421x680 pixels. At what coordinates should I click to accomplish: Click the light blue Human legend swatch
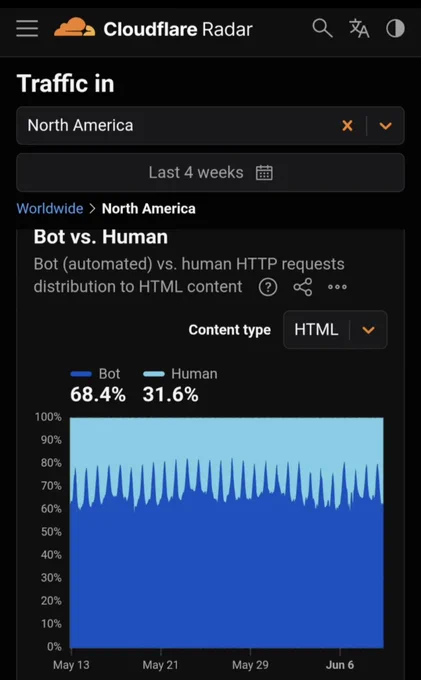pos(154,374)
